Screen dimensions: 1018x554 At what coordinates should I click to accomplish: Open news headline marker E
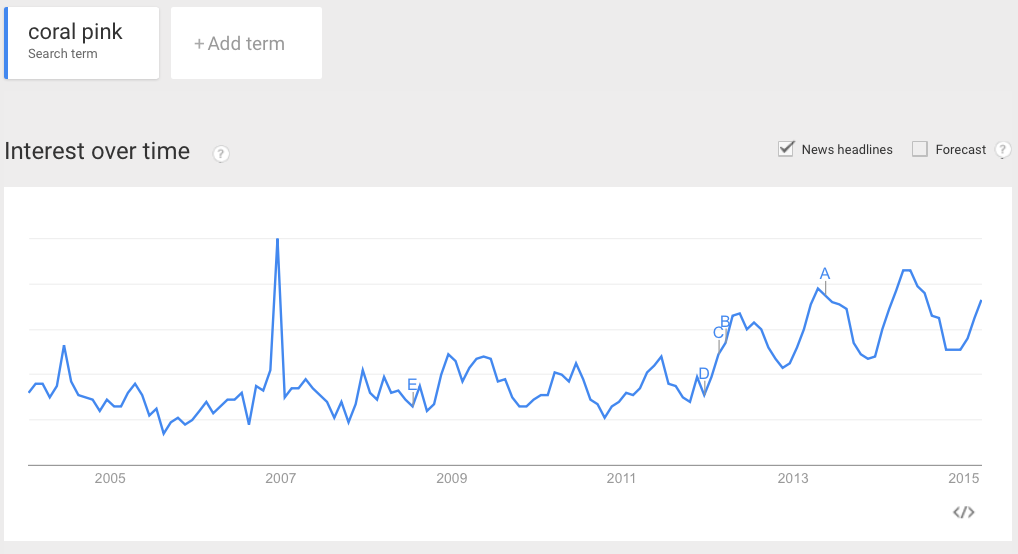pos(412,385)
